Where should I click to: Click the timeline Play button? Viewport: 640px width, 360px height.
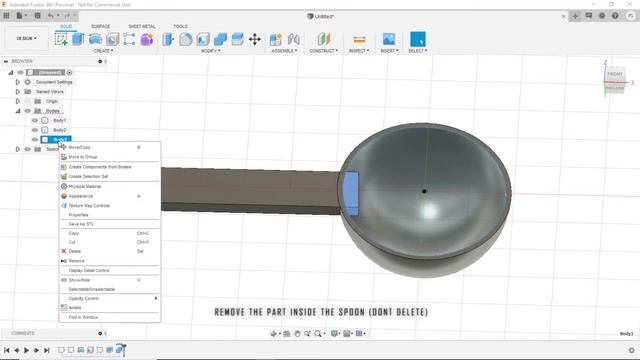pos(27,350)
